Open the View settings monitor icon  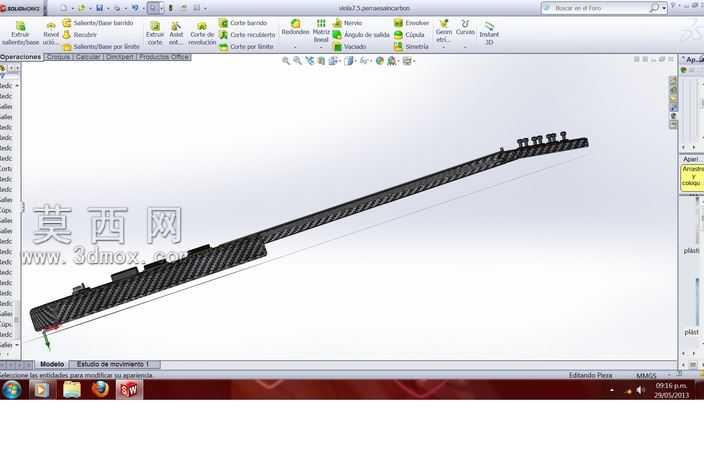tap(407, 61)
